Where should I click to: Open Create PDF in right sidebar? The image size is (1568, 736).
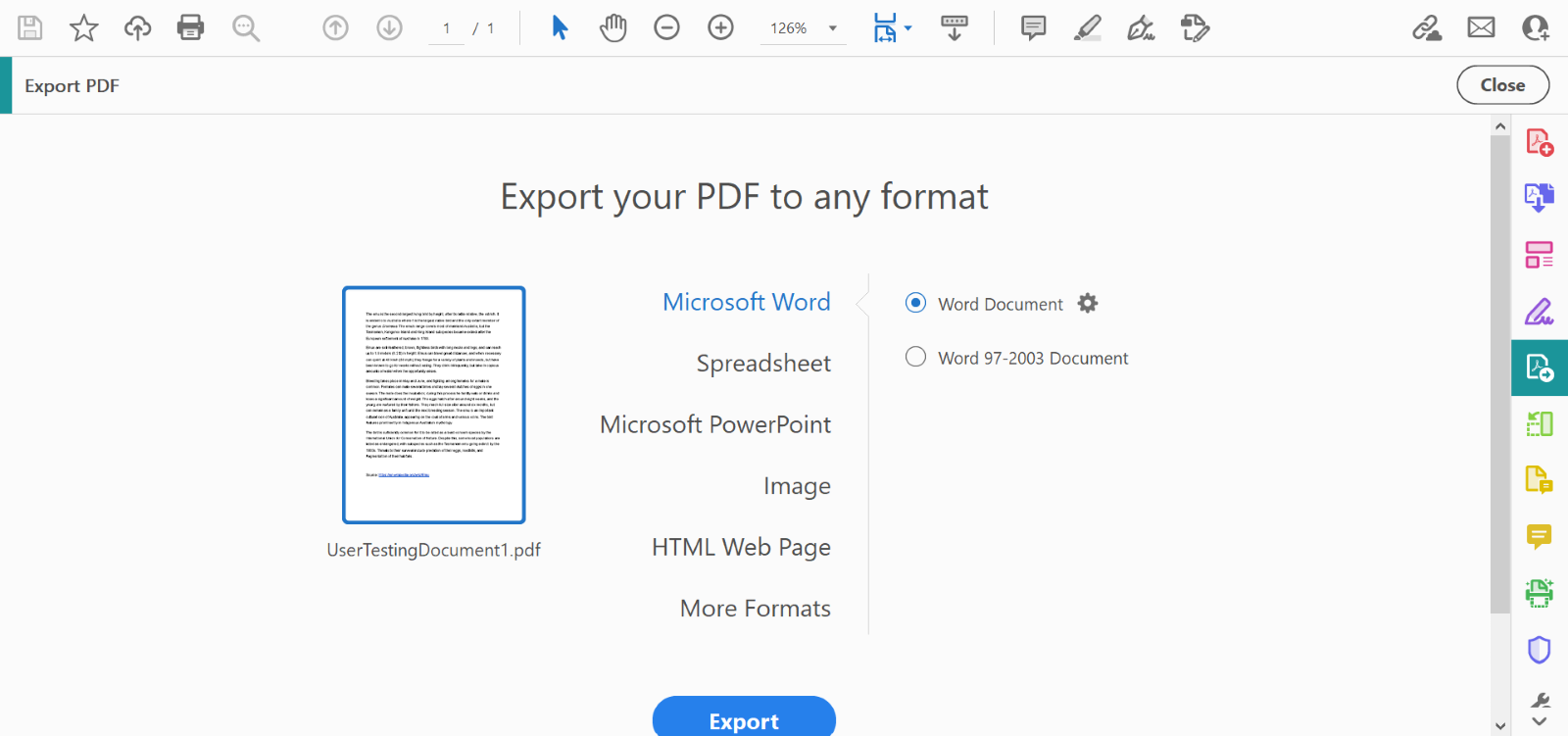point(1540,143)
